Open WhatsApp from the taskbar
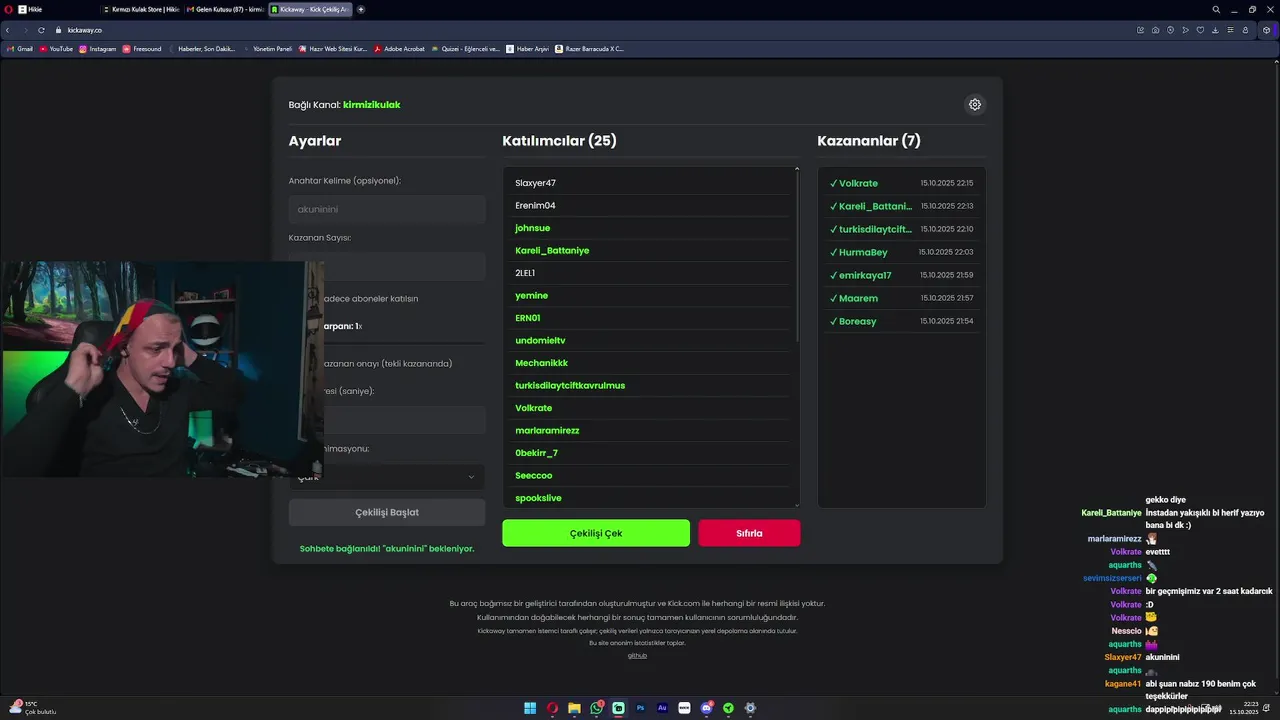 click(x=596, y=708)
